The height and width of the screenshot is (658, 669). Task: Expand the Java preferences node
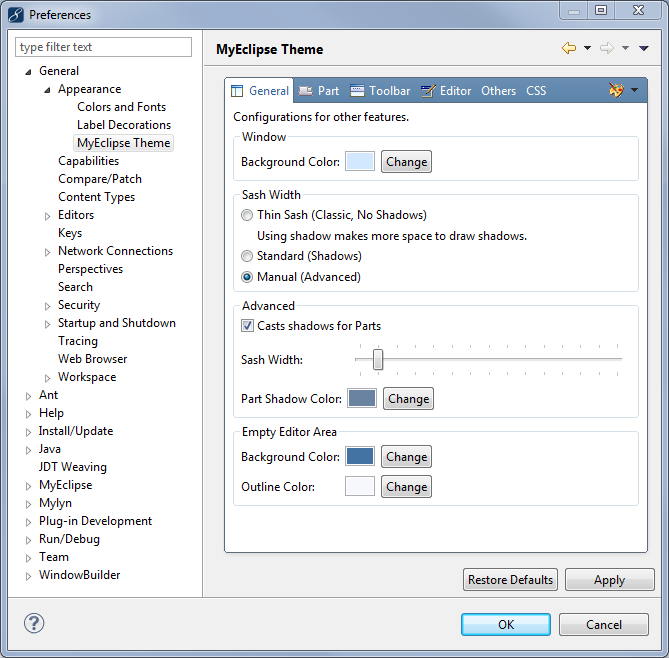click(x=29, y=450)
